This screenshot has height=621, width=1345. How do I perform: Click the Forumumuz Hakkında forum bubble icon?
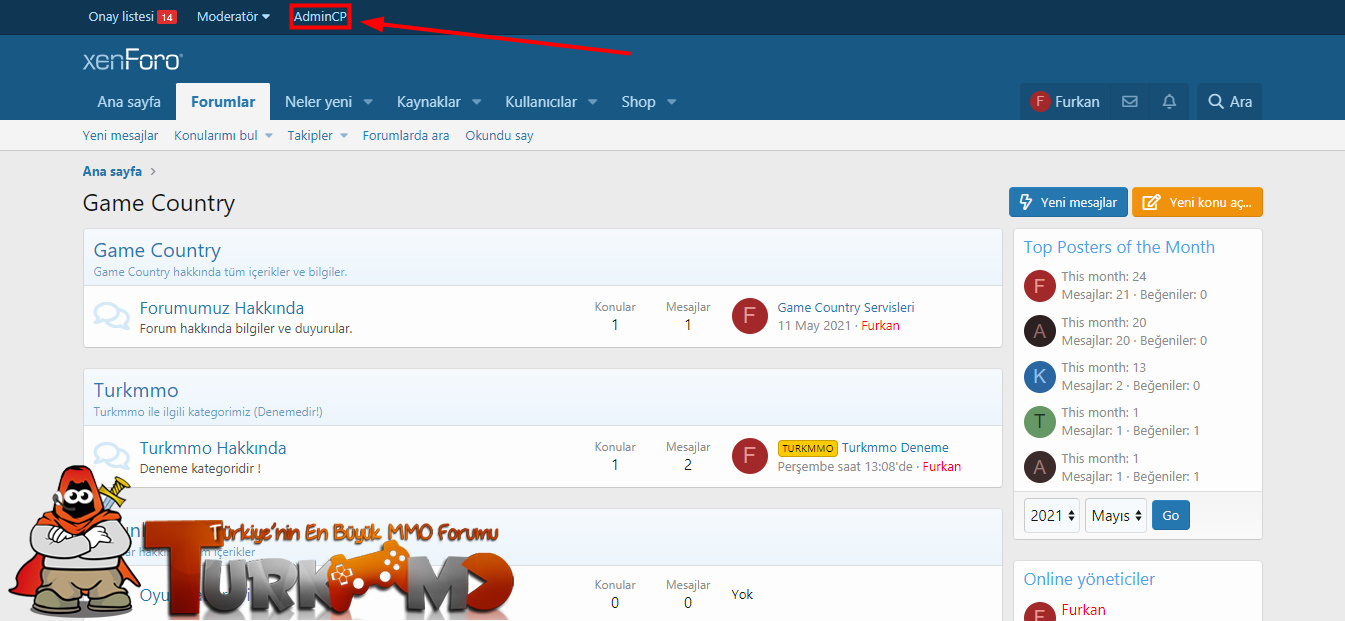(x=111, y=316)
